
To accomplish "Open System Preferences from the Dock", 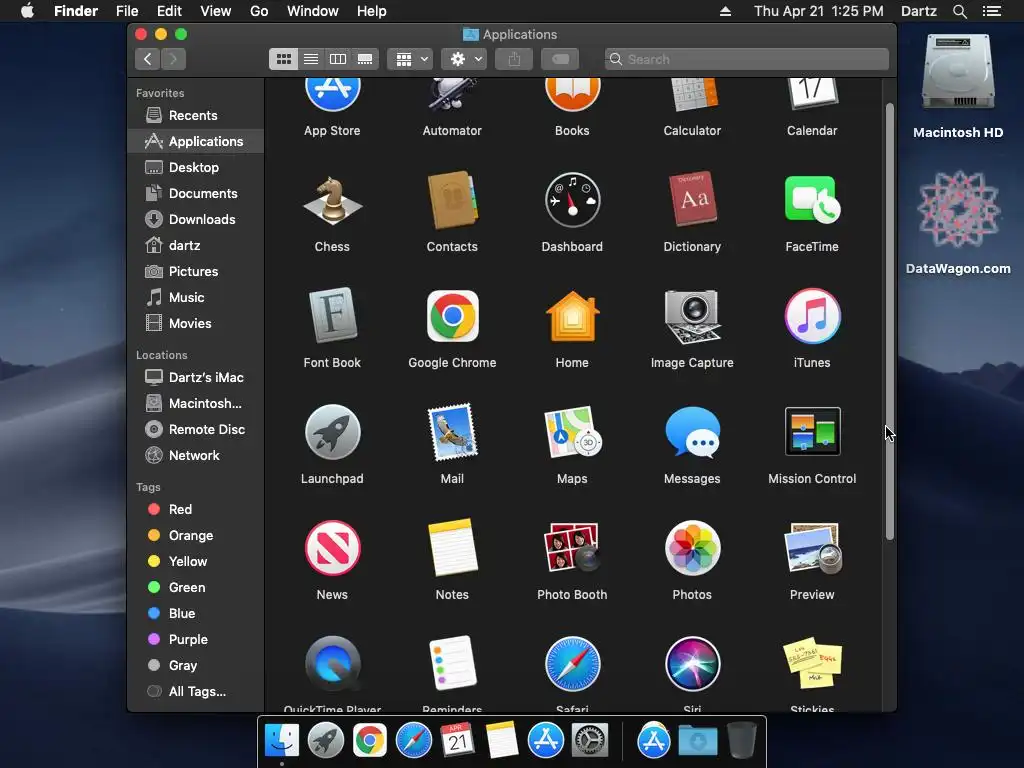I will (x=590, y=741).
